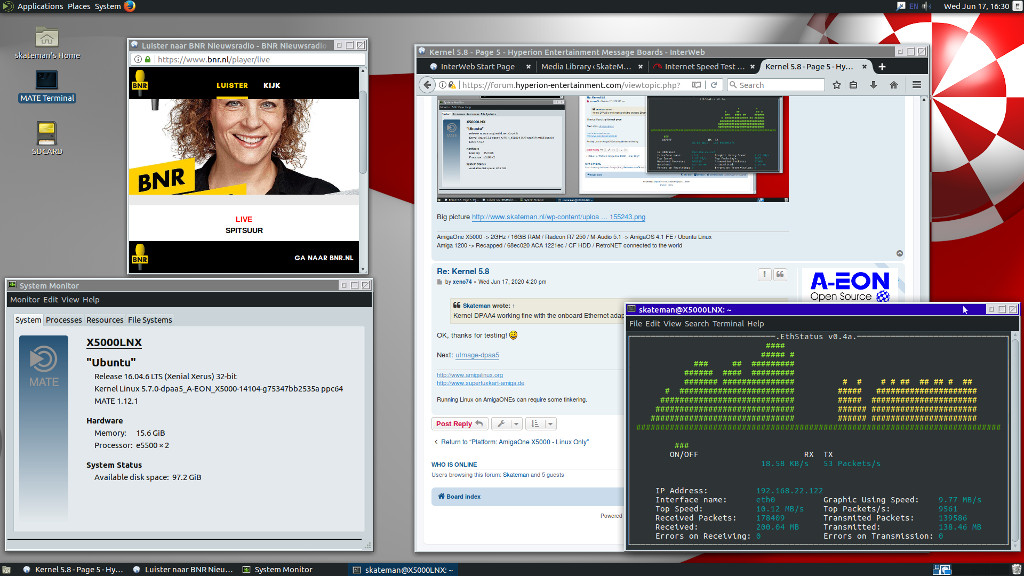1024x576 pixels.
Task: Open the Help menu in System Monitor
Action: (x=91, y=300)
